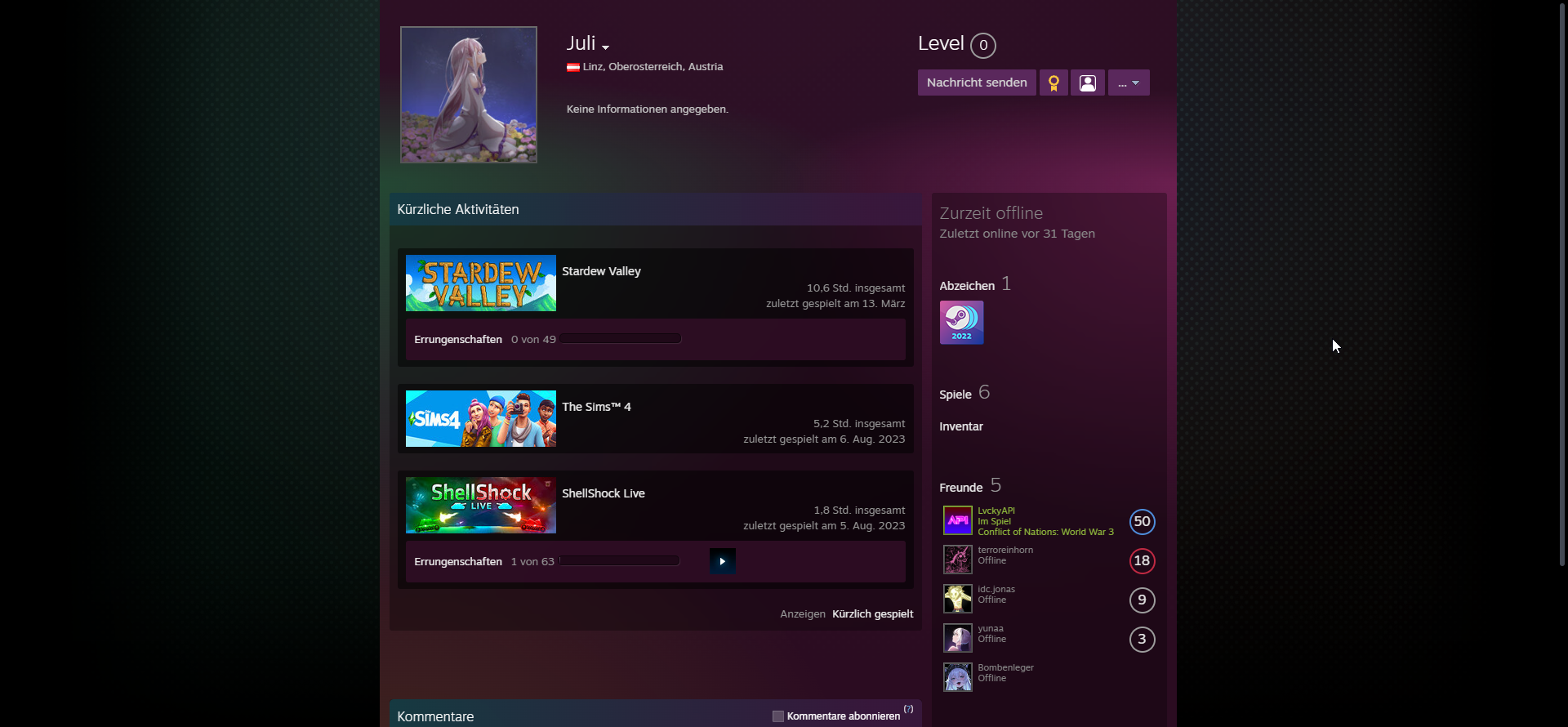Open the Freunde list link
Viewport: 1568px width, 727px height.
(x=960, y=488)
